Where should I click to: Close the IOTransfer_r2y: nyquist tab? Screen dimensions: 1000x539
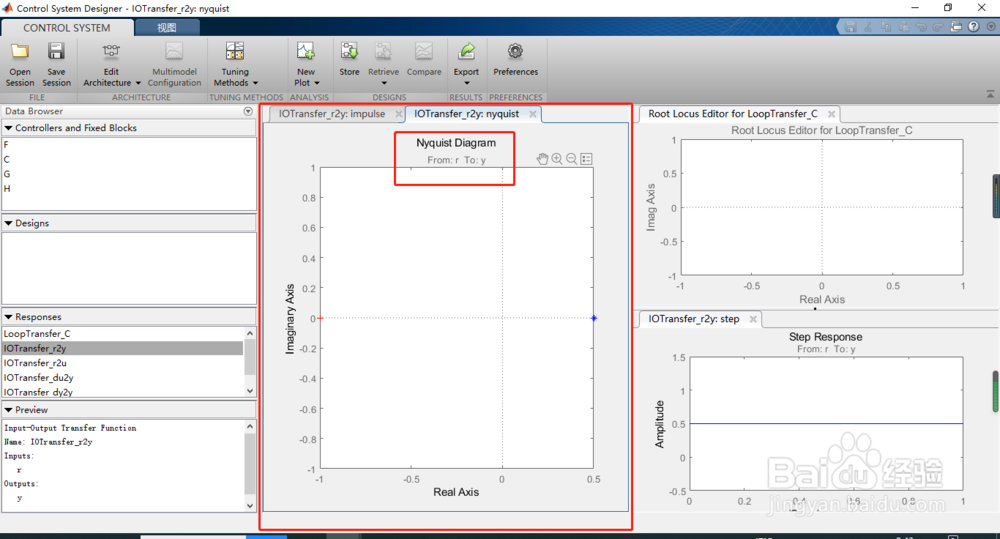(533, 114)
